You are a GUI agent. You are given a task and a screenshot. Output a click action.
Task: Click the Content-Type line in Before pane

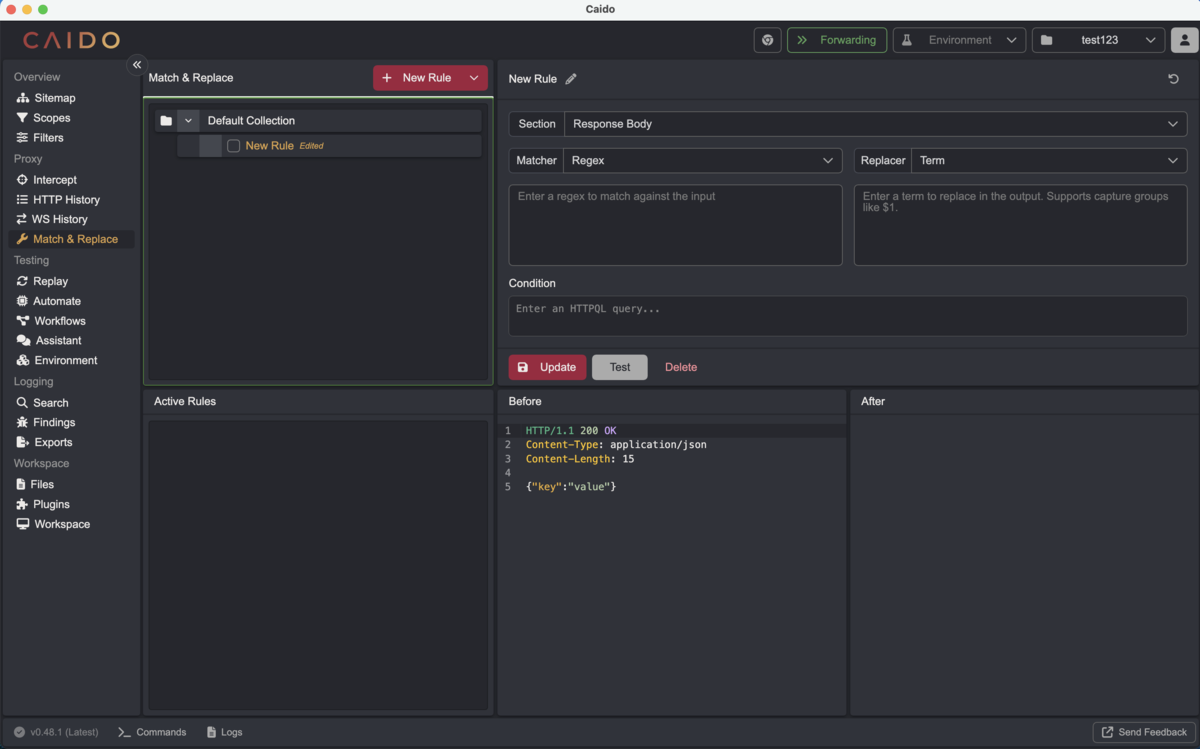coord(616,445)
